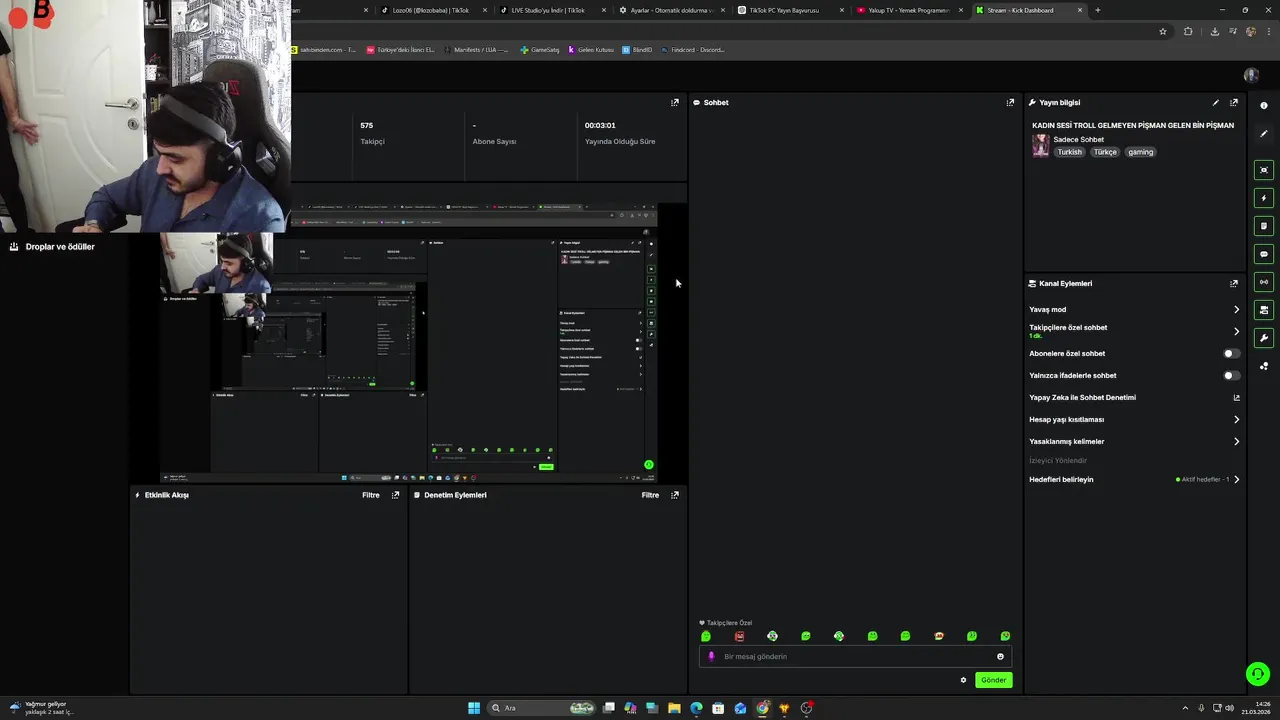
Task: Open the sahibinden.com bookmark
Action: pos(323,50)
